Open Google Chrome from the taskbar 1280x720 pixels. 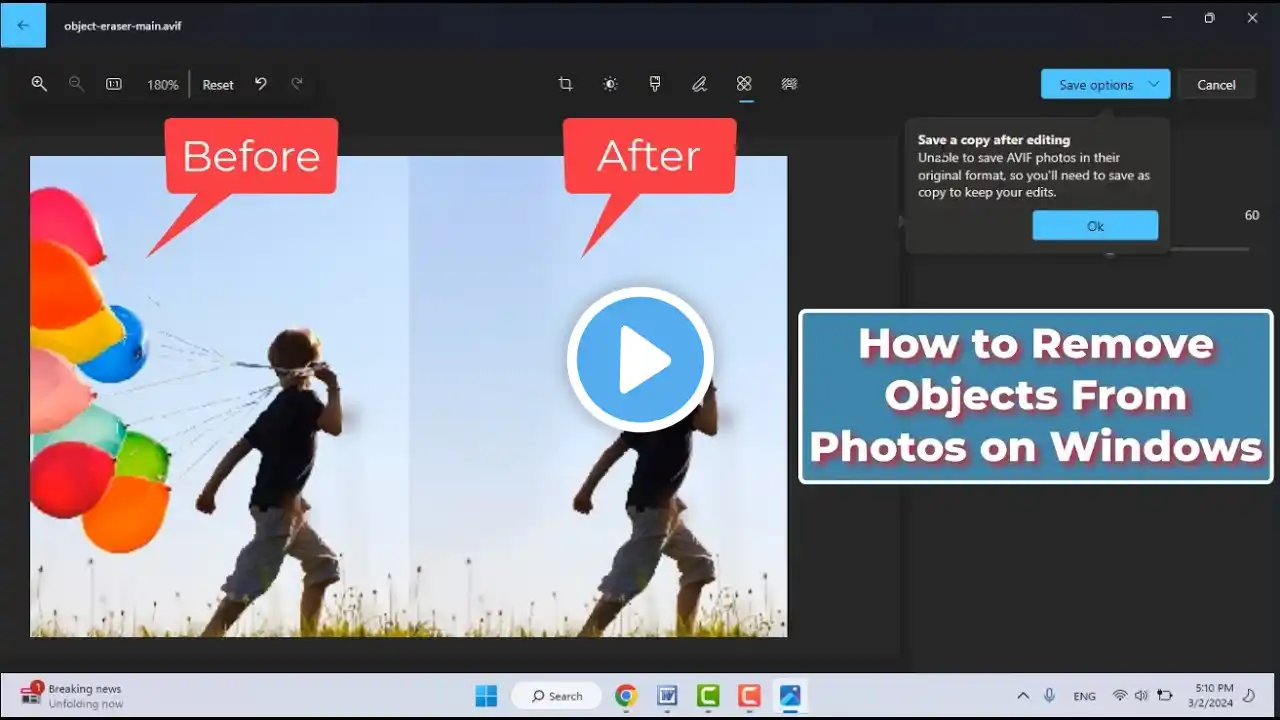click(x=626, y=696)
